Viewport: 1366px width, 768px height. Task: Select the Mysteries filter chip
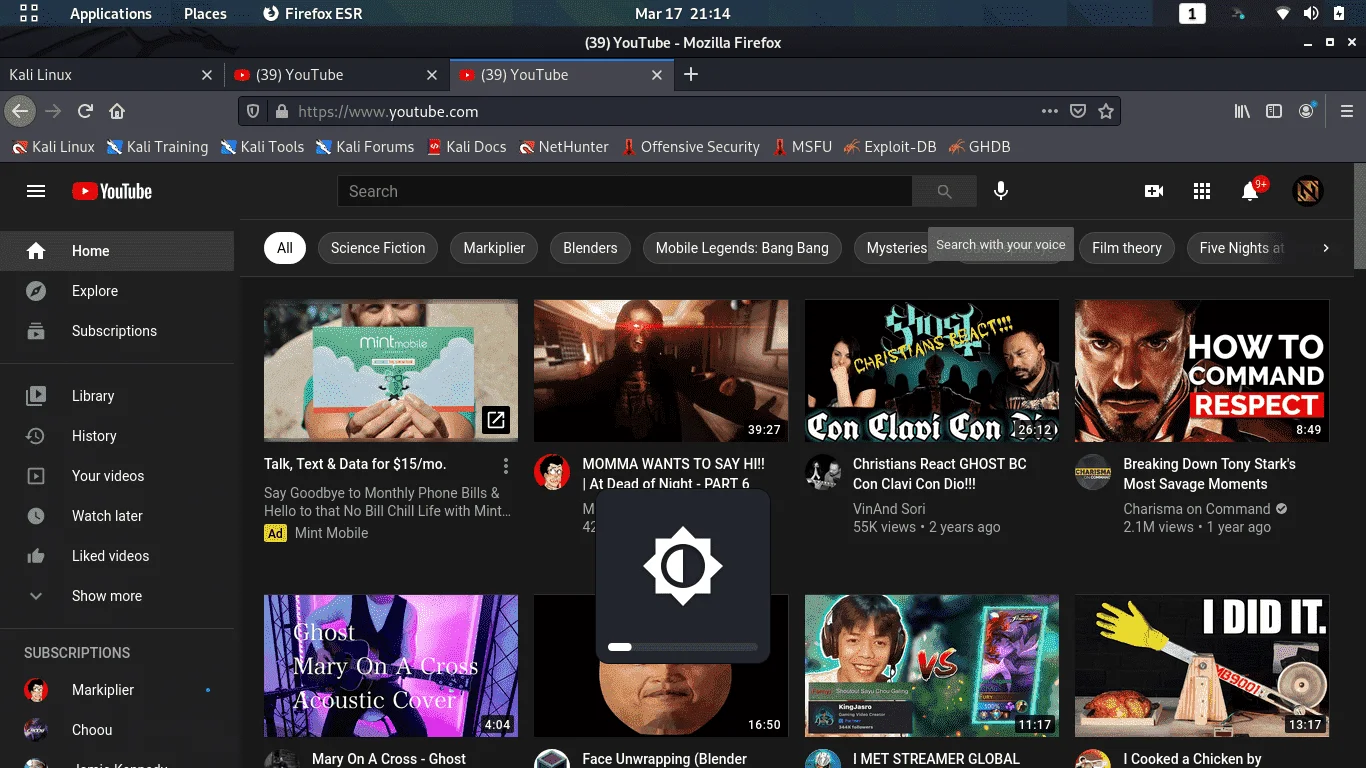[x=896, y=248]
